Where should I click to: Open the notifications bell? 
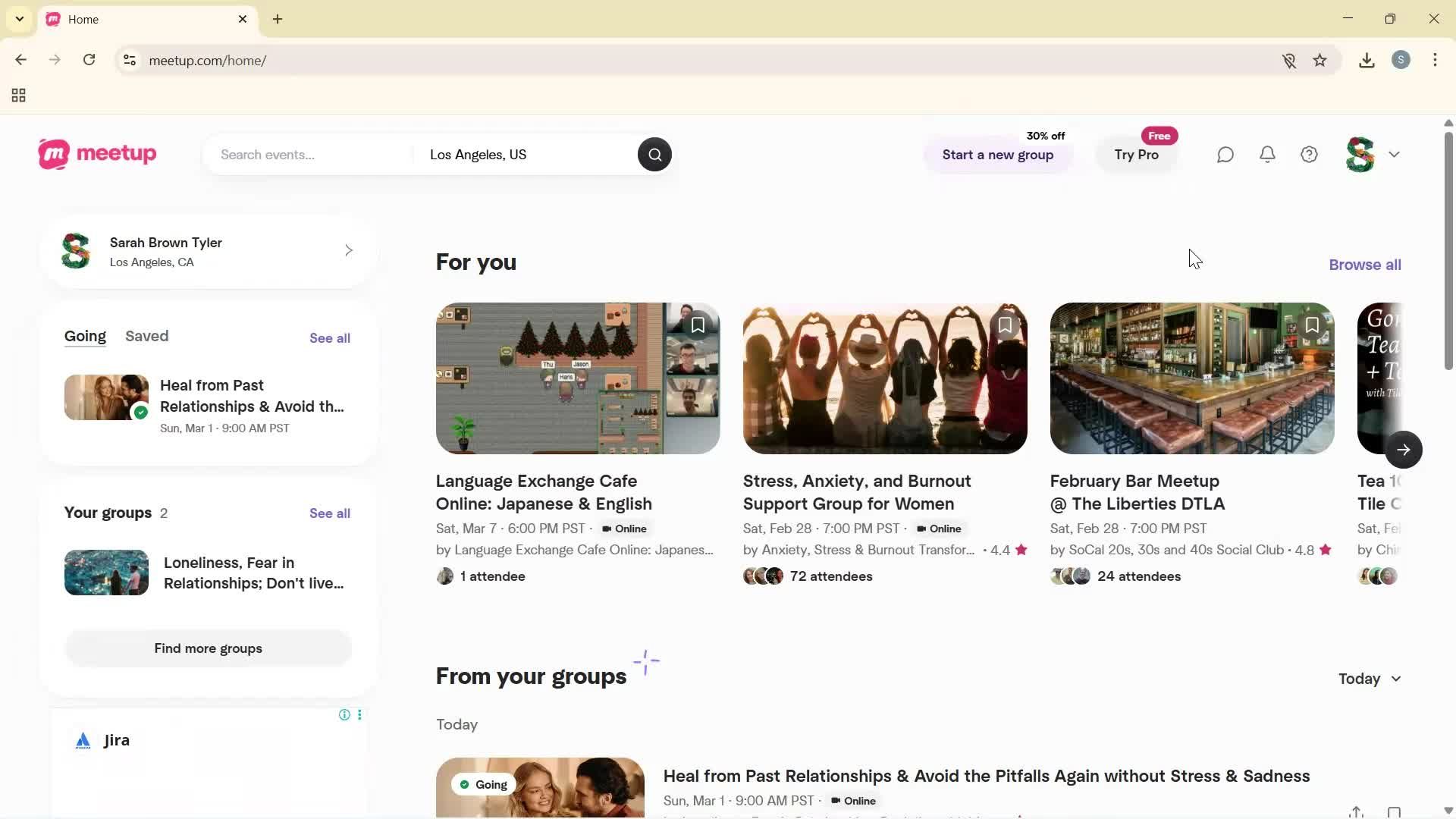(1267, 154)
